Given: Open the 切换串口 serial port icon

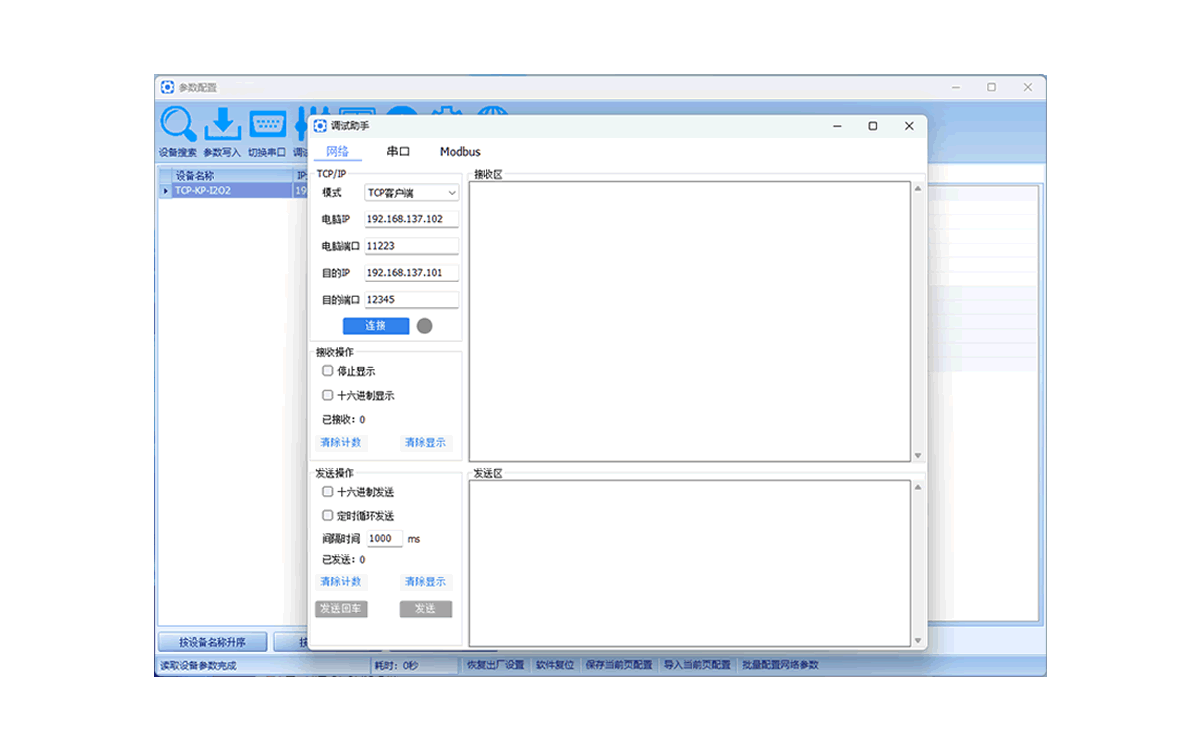Looking at the screenshot, I should tap(267, 125).
